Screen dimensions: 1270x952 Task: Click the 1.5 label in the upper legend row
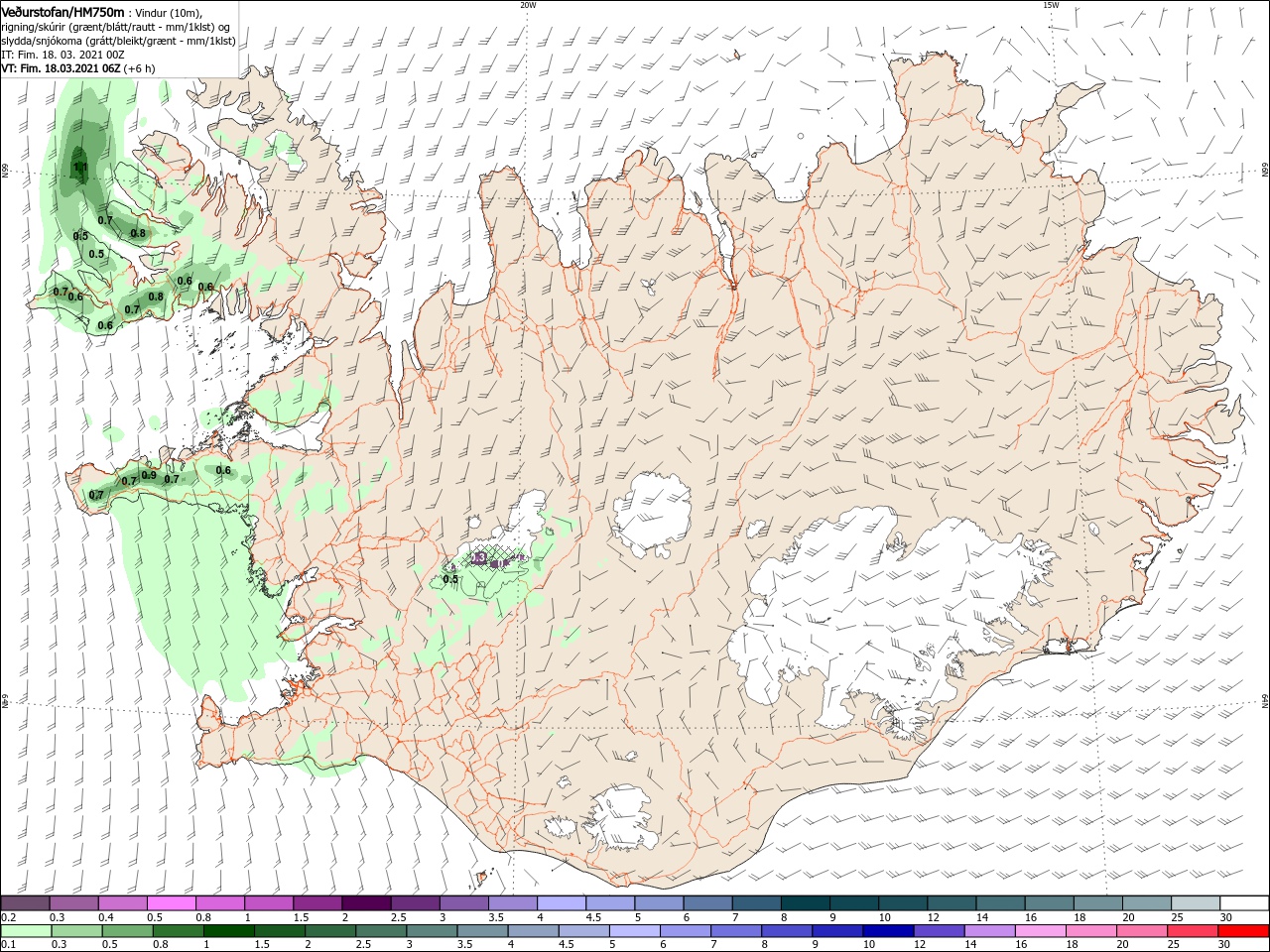(301, 918)
